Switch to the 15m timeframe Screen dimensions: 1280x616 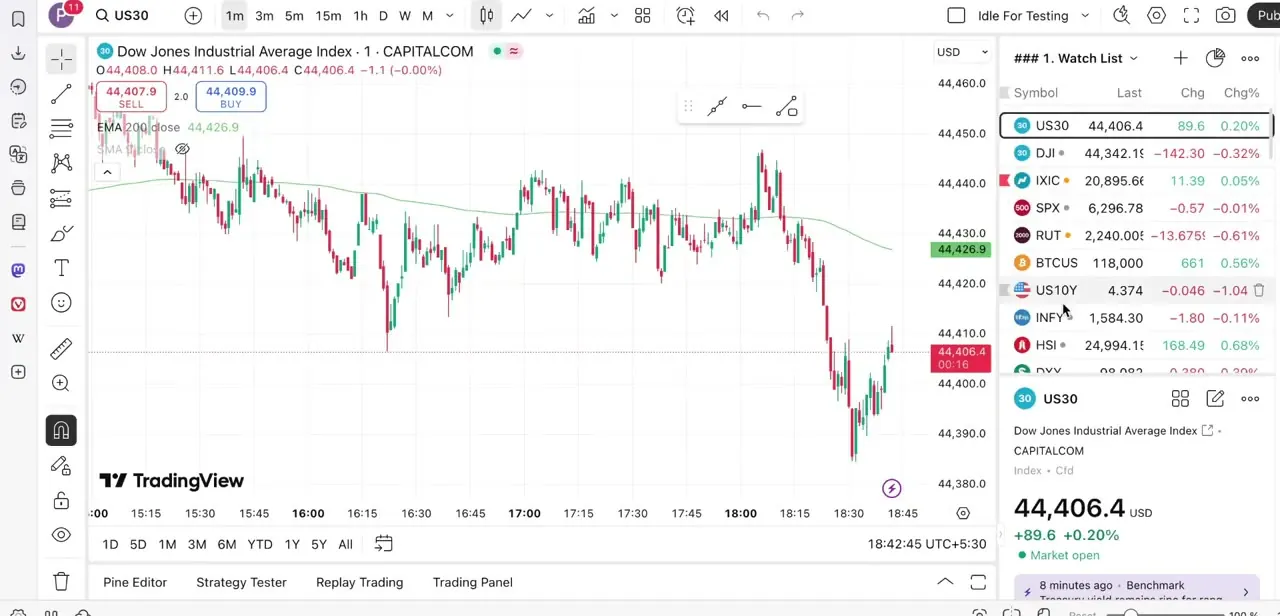point(328,15)
